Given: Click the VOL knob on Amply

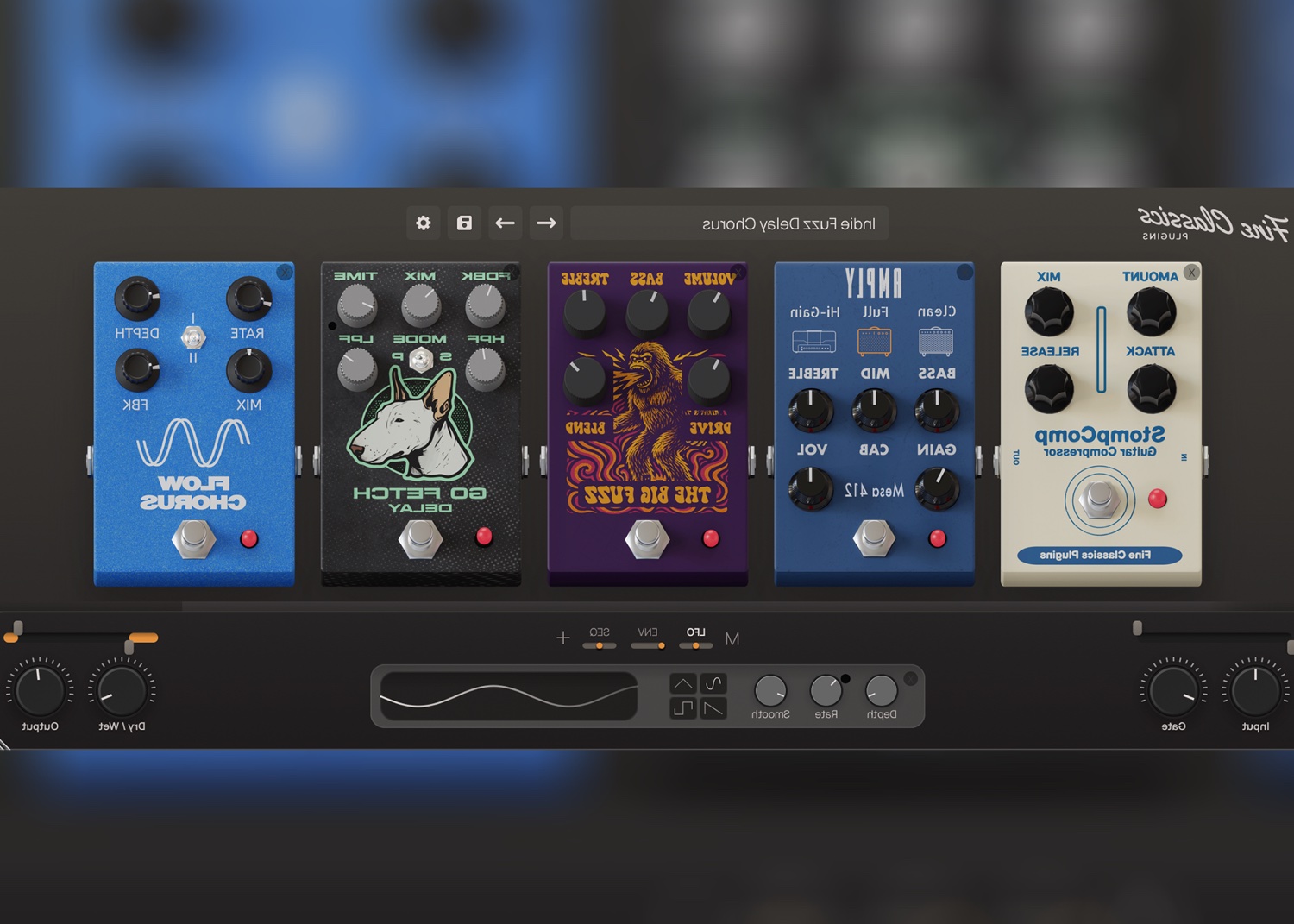Looking at the screenshot, I should (x=811, y=488).
